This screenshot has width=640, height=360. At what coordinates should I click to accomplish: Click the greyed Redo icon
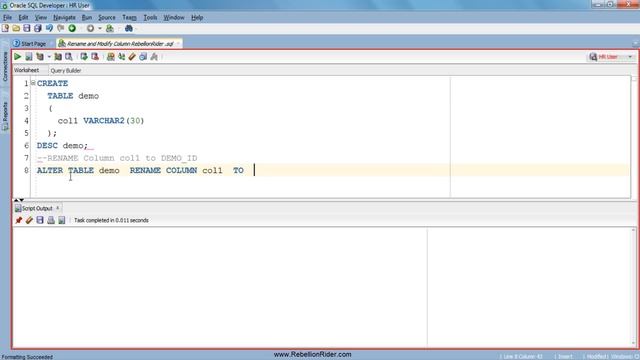click(60, 28)
